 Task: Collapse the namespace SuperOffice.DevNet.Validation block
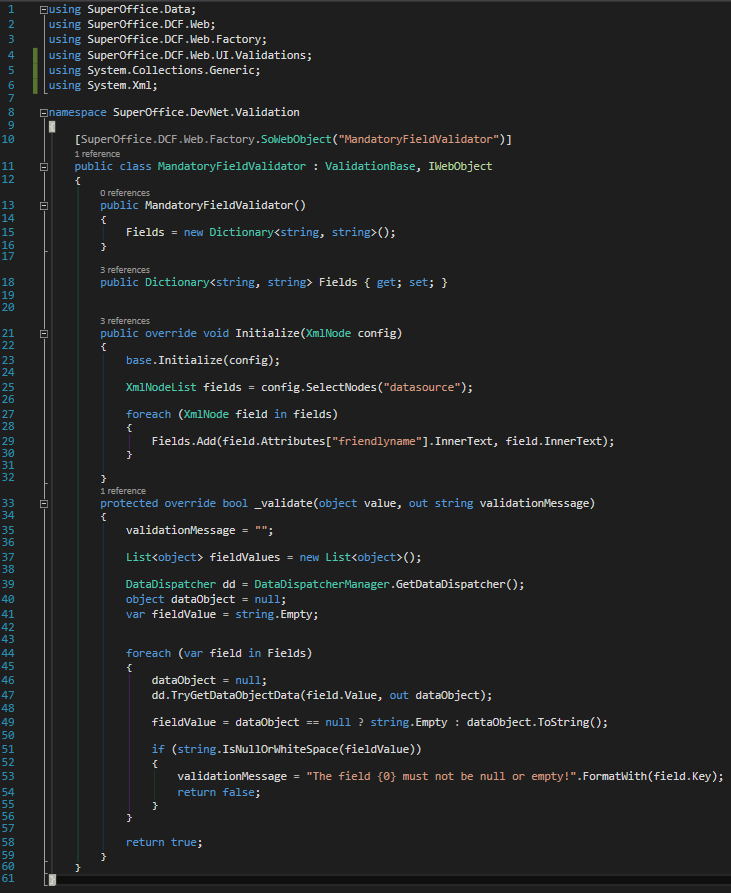(44, 113)
